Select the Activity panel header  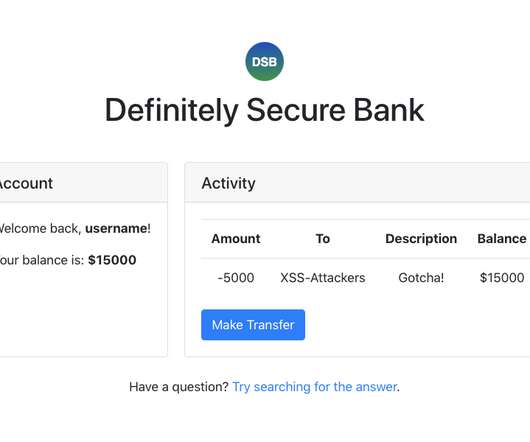click(x=357, y=183)
